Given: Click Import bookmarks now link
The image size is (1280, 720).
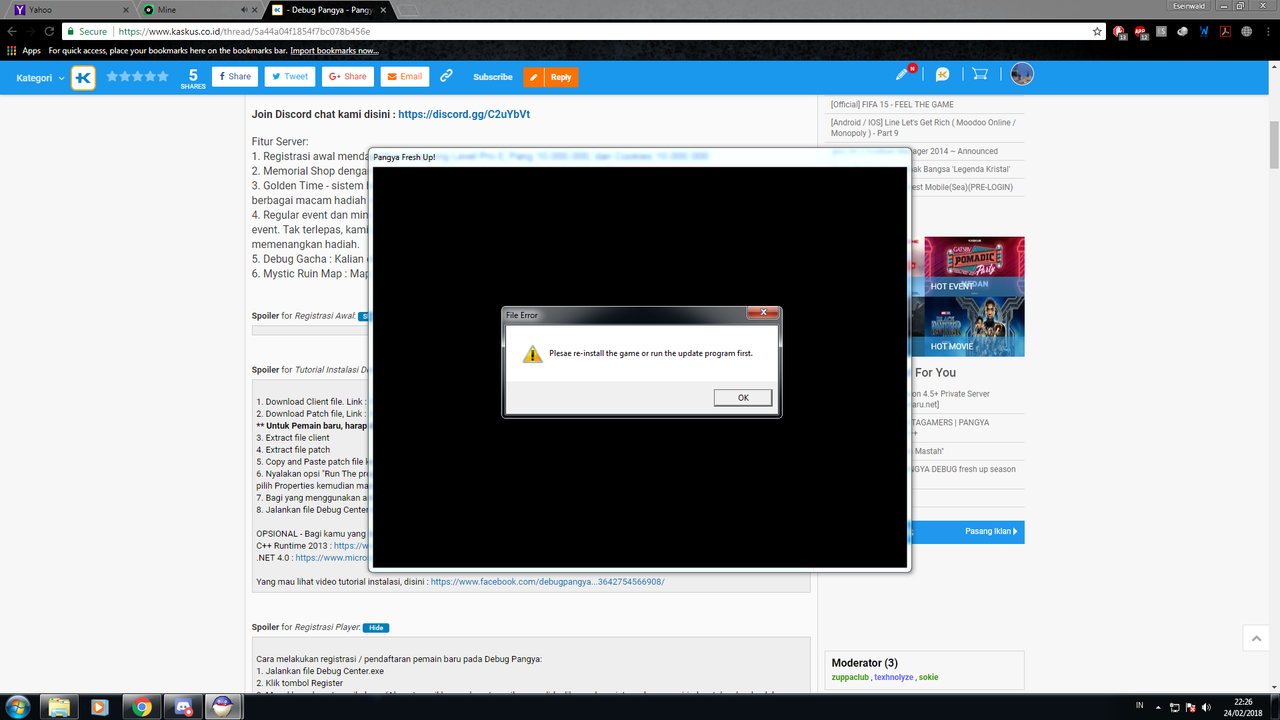Looking at the screenshot, I should [x=334, y=50].
